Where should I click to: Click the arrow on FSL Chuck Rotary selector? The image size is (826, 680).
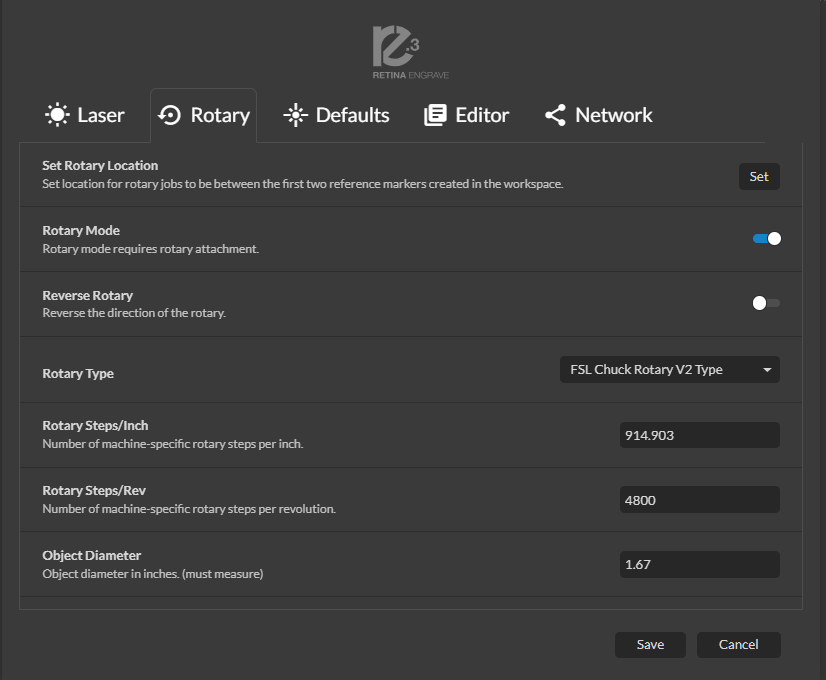[x=767, y=370]
